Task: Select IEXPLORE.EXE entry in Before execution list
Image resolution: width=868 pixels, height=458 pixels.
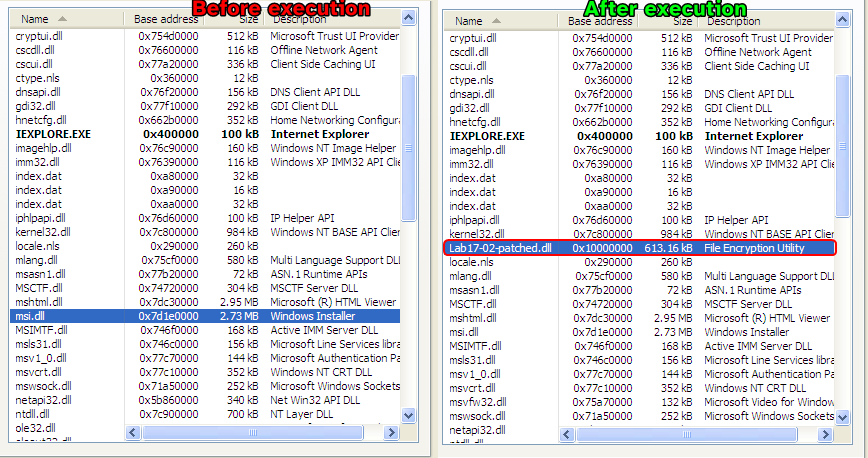Action: [x=53, y=134]
